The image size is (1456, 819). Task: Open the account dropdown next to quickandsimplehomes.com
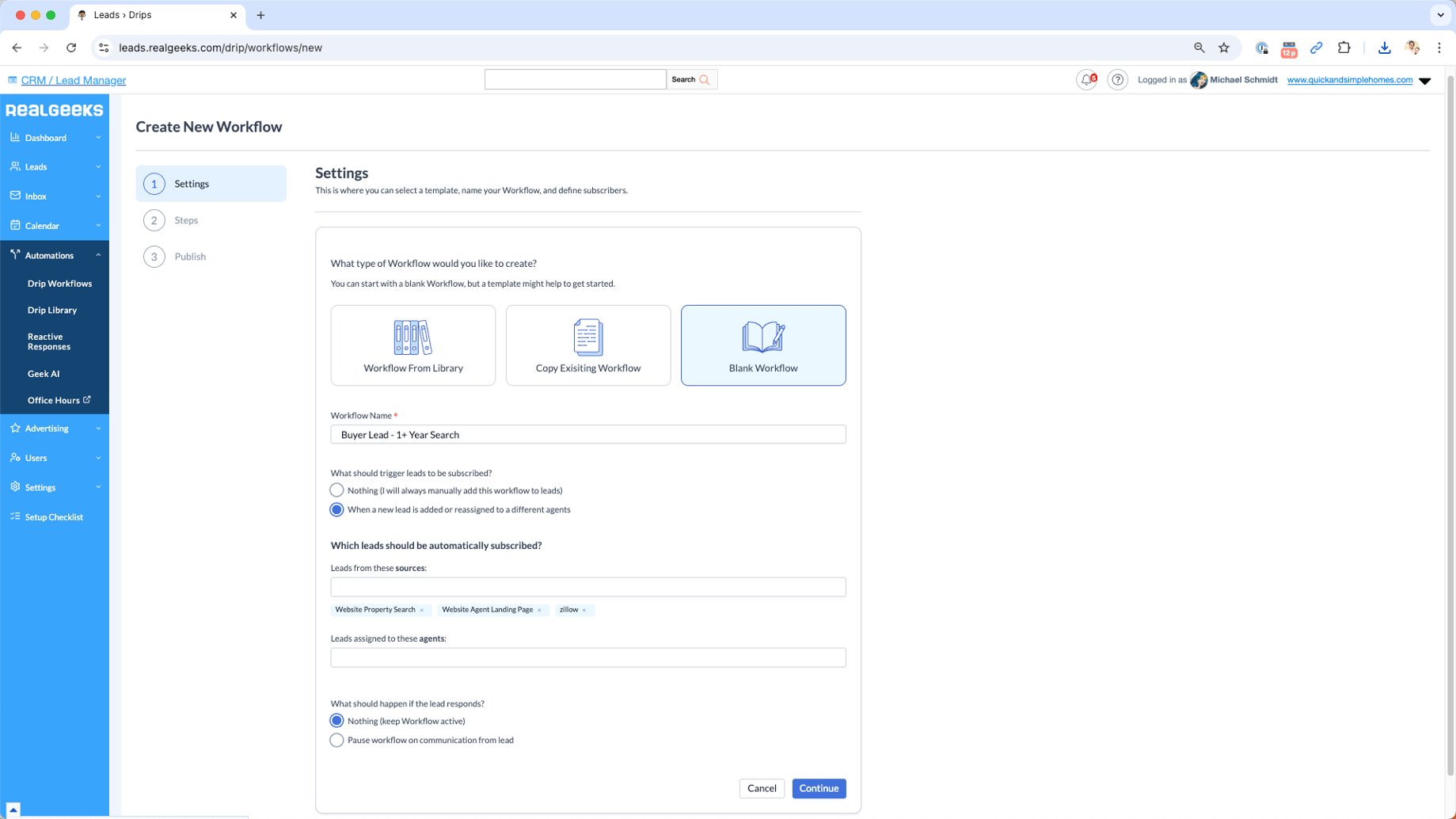(1426, 80)
